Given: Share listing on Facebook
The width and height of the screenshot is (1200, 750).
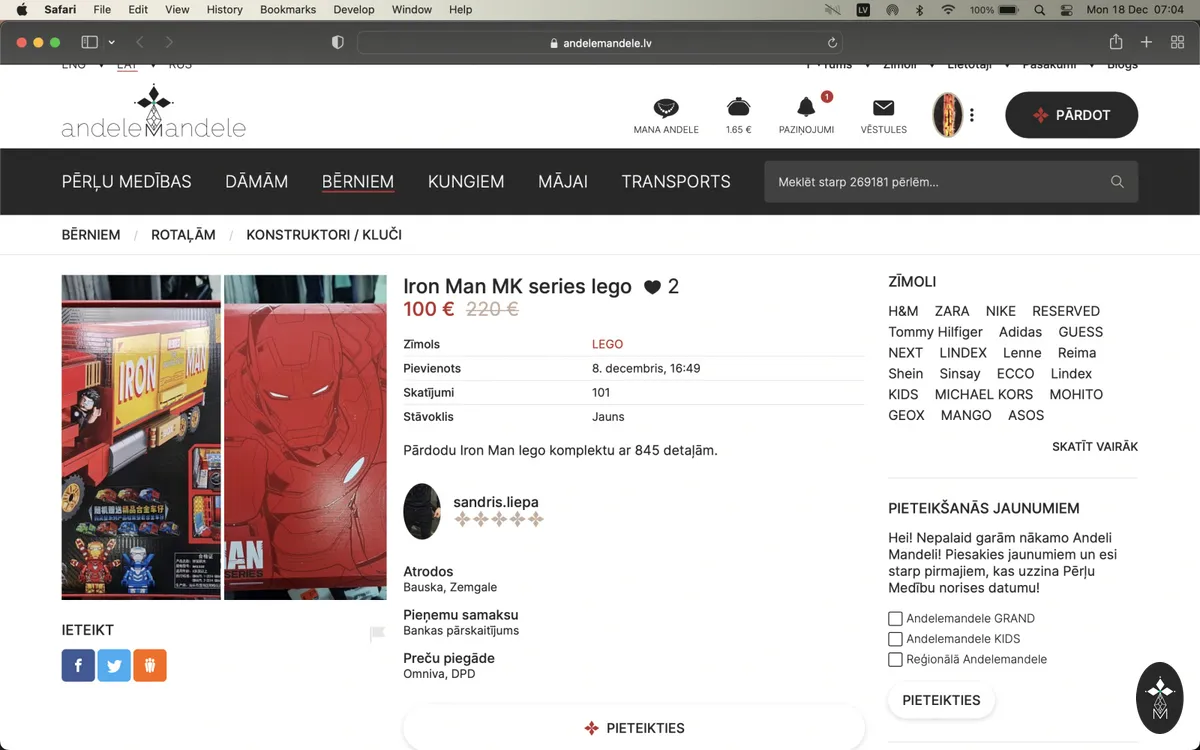Looking at the screenshot, I should coord(78,665).
